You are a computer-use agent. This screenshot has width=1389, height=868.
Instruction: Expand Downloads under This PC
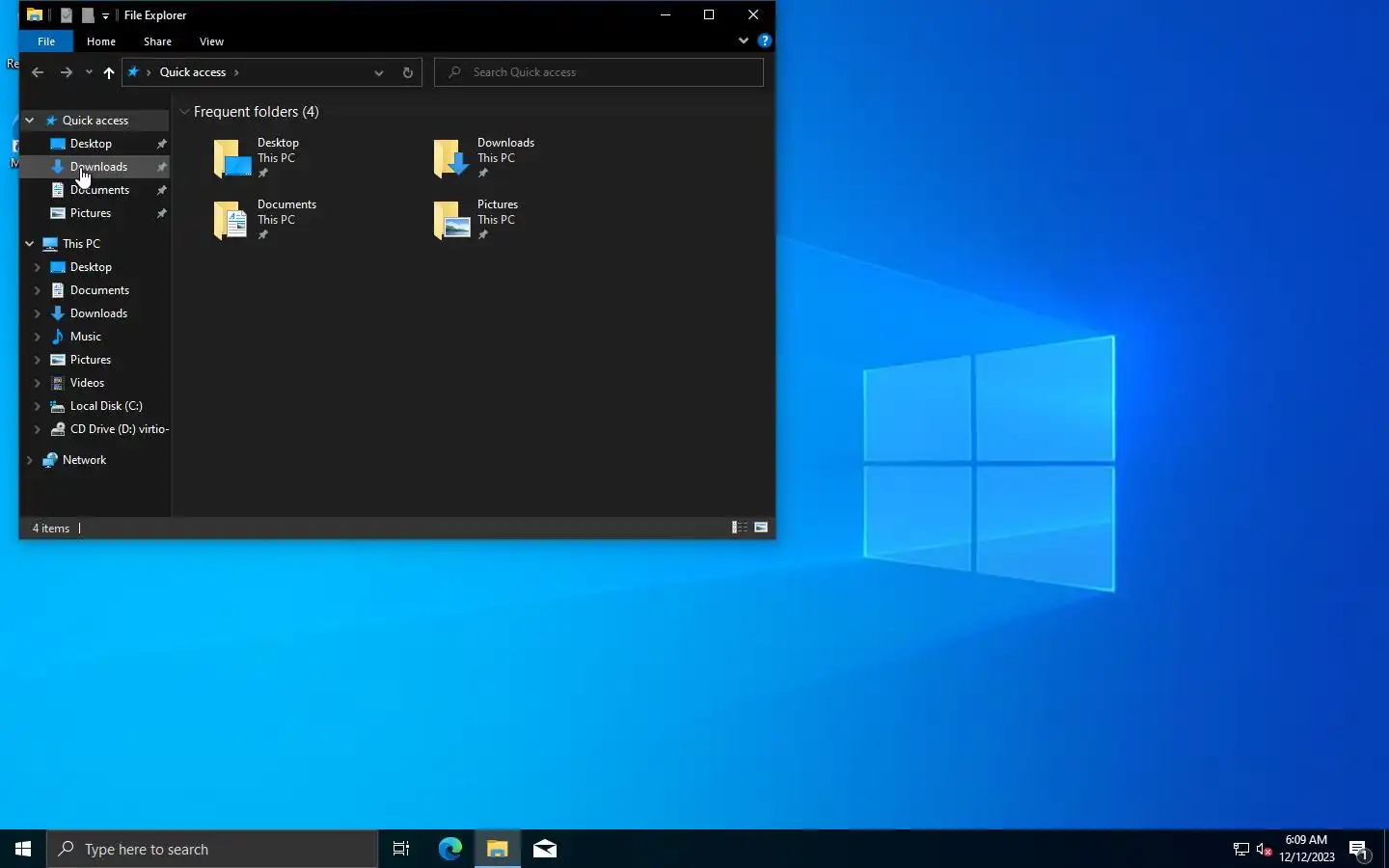tap(38, 313)
